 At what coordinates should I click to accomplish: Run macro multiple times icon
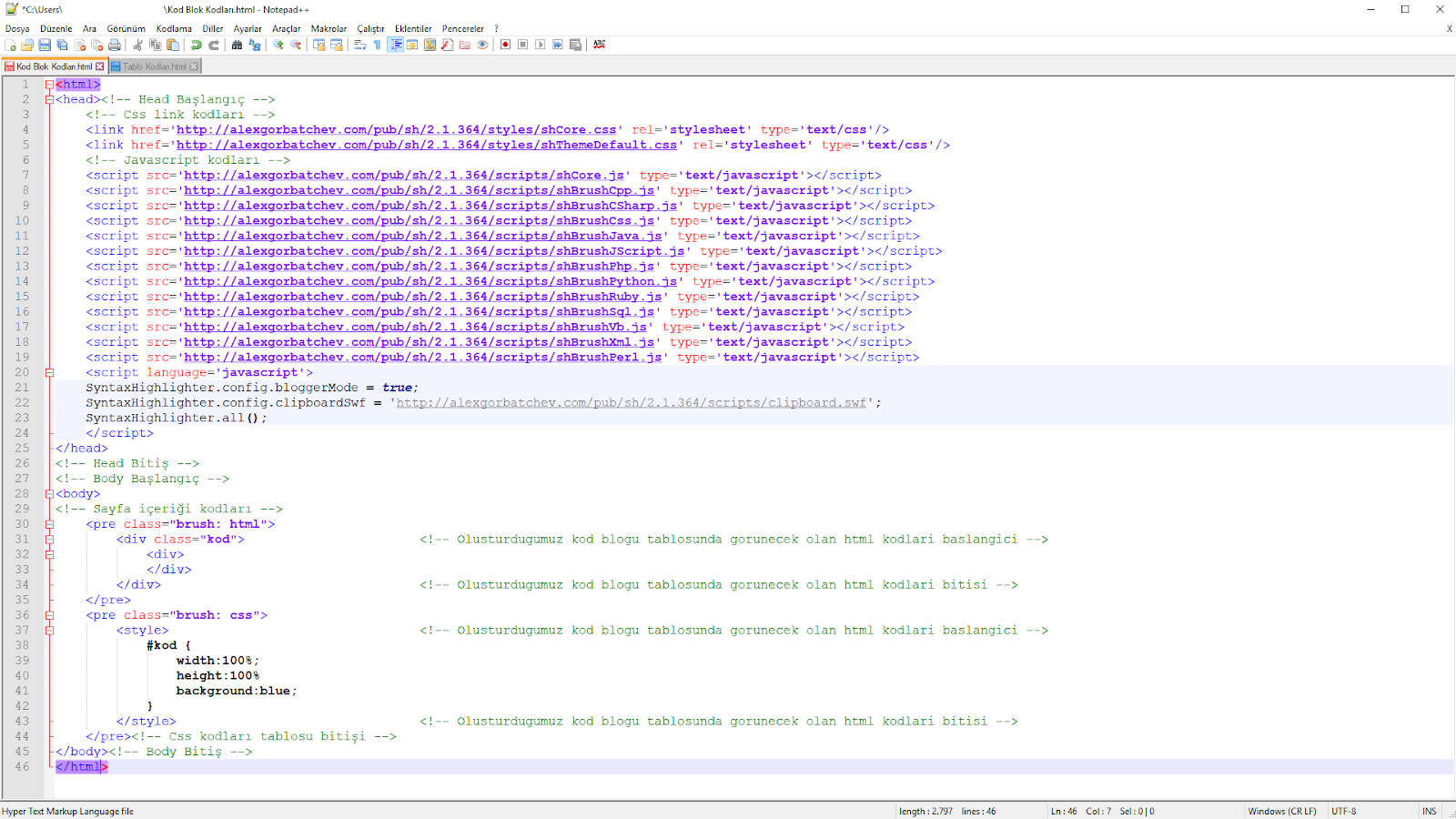(x=558, y=45)
